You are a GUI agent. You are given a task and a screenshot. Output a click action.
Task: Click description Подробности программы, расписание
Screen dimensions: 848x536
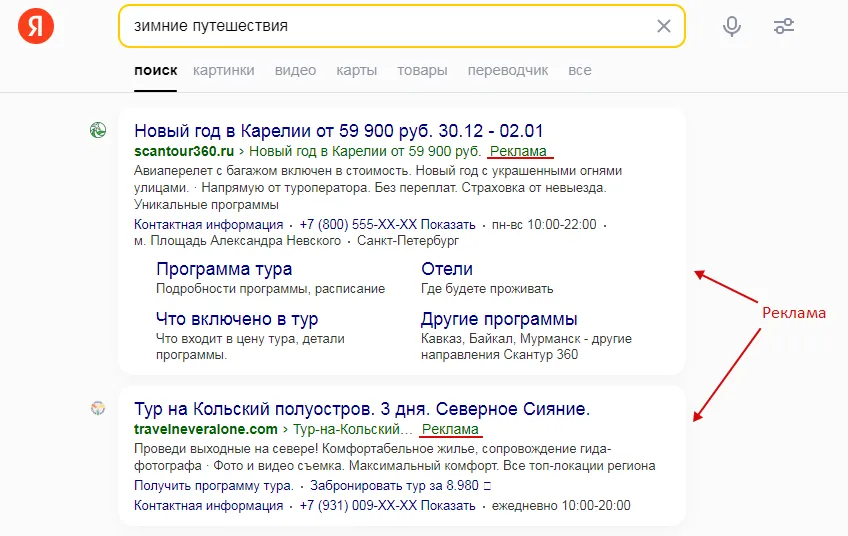pos(270,289)
